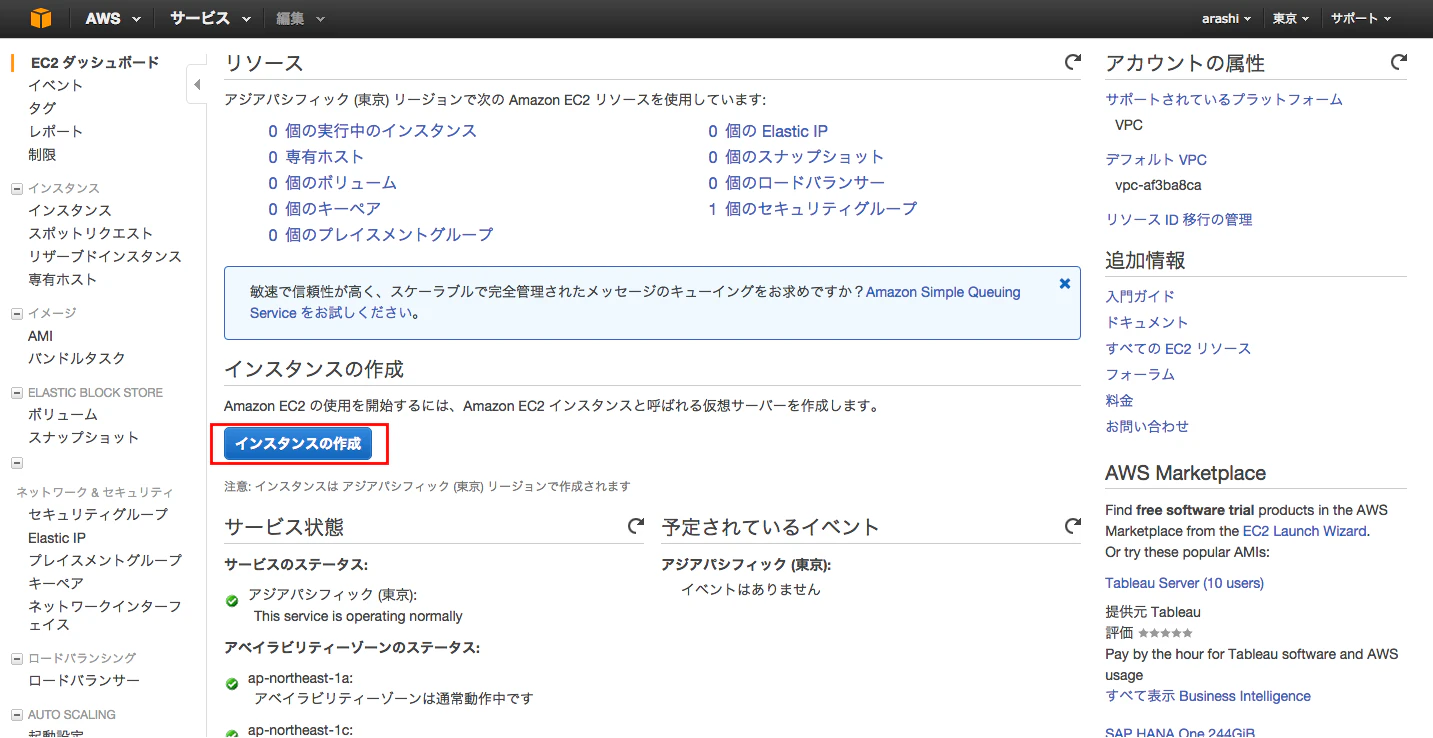1433x738 pixels.
Task: Open リソース ID 移行の管理 link
Action: coord(1179,219)
